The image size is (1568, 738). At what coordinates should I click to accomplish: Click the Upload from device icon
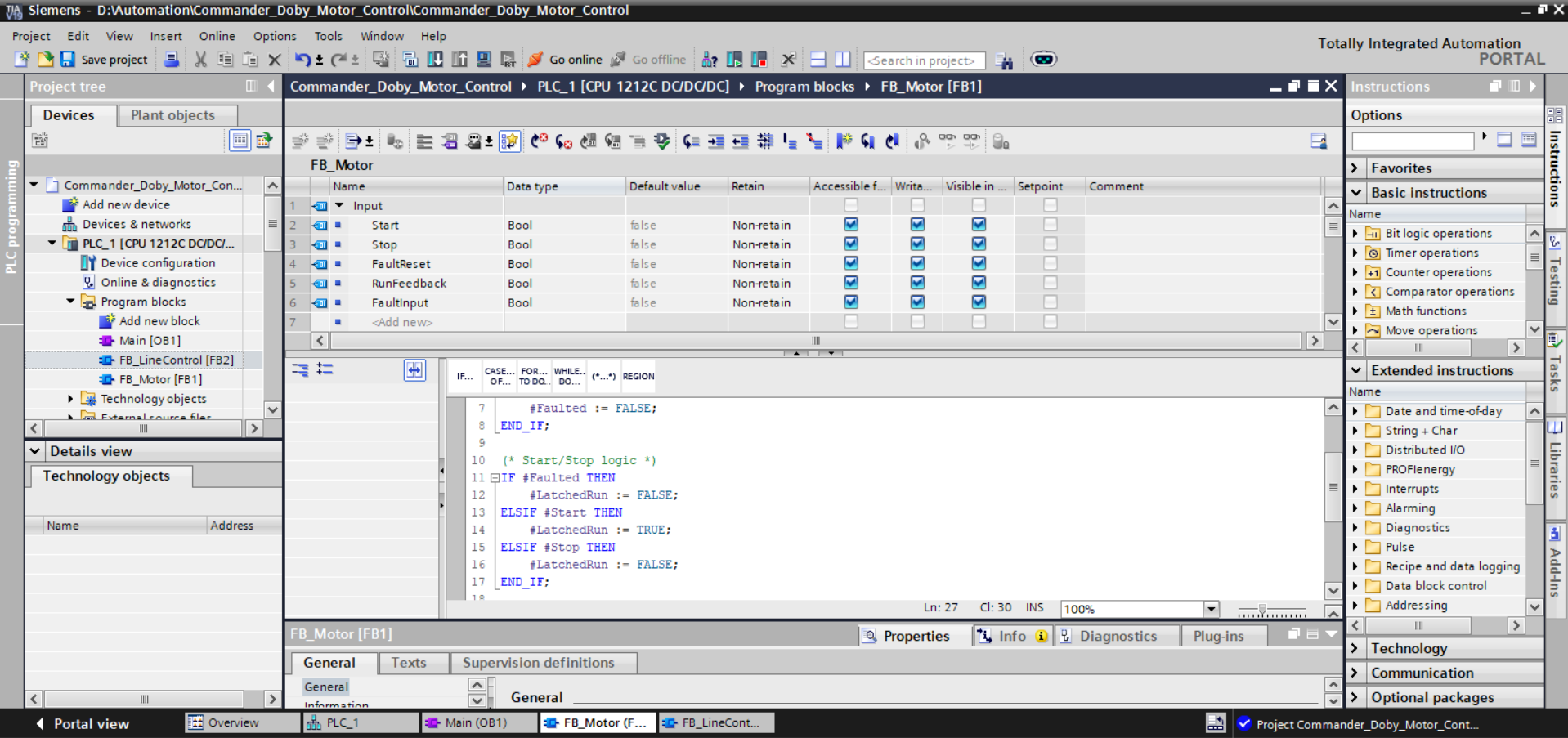[x=459, y=60]
